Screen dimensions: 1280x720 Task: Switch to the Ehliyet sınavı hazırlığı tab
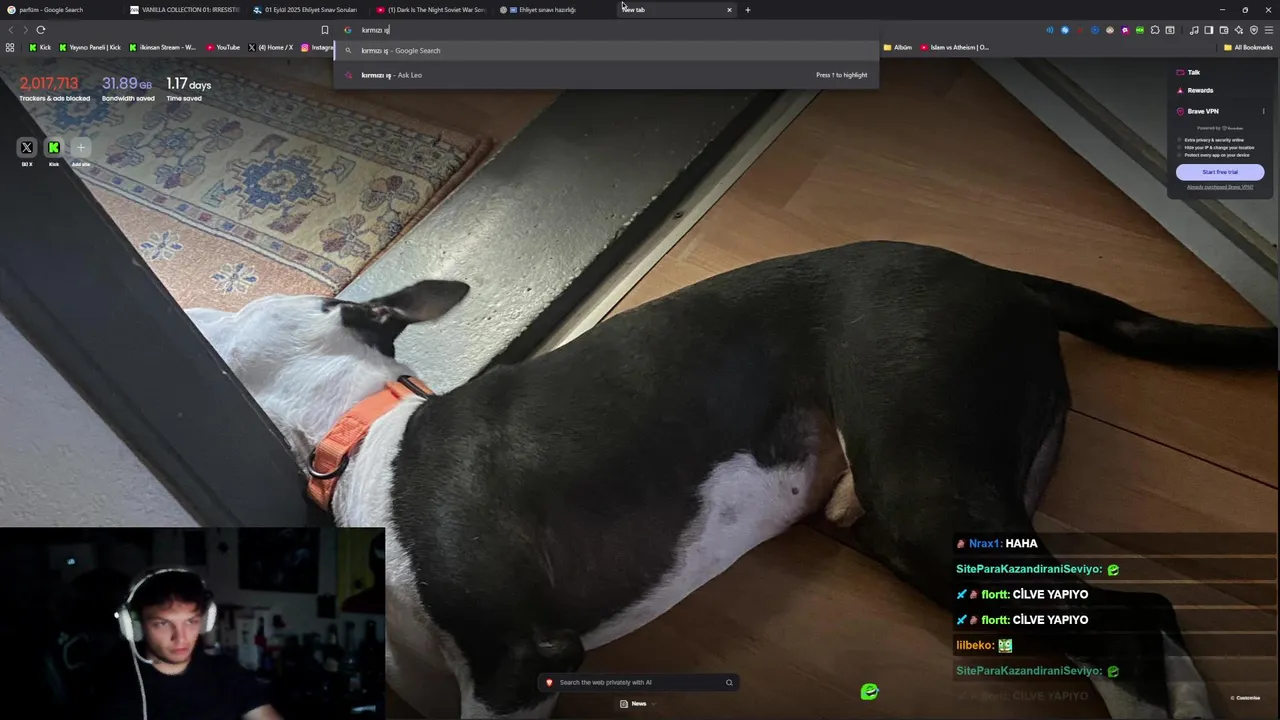click(554, 10)
